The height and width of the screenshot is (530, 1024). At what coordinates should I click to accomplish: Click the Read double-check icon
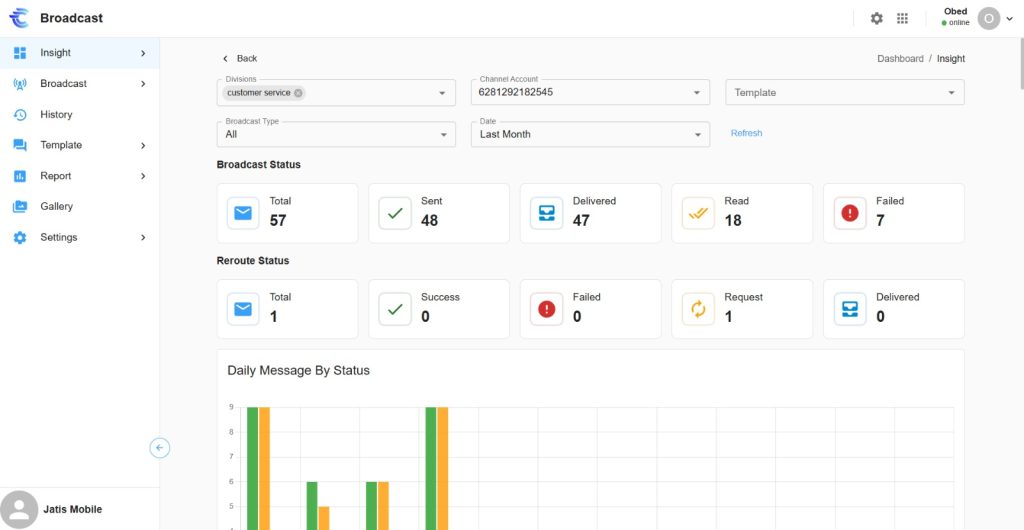click(698, 213)
